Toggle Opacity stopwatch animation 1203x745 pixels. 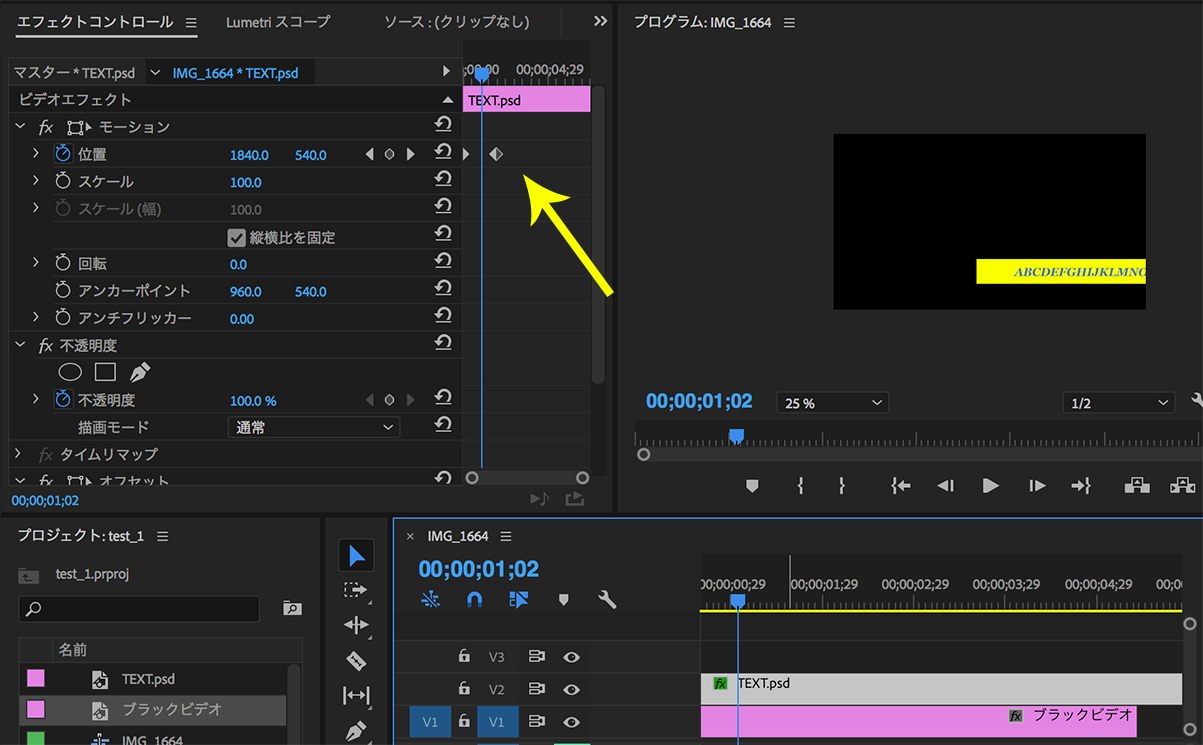pyautogui.click(x=63, y=399)
